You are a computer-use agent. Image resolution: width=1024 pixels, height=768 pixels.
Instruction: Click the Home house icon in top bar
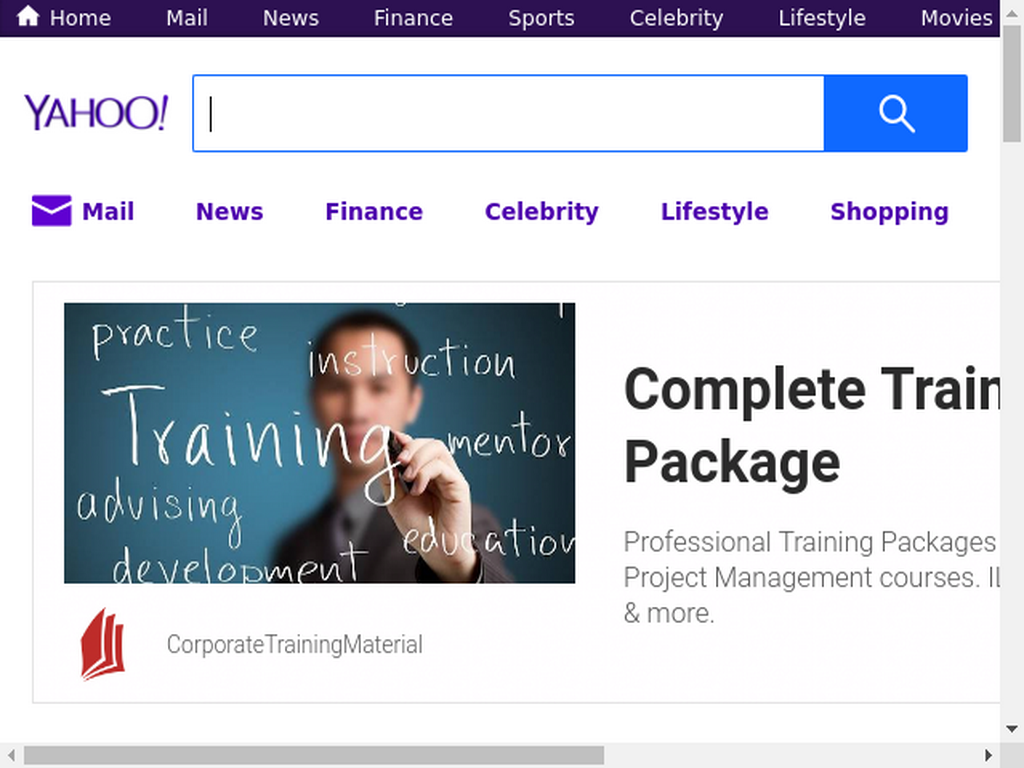[x=28, y=16]
